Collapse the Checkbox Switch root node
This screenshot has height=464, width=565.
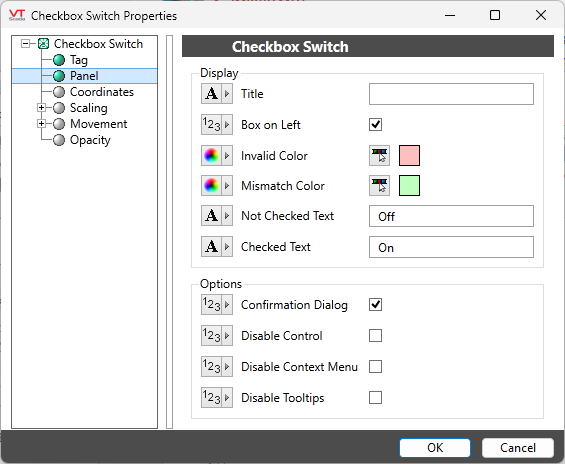pyautogui.click(x=26, y=44)
